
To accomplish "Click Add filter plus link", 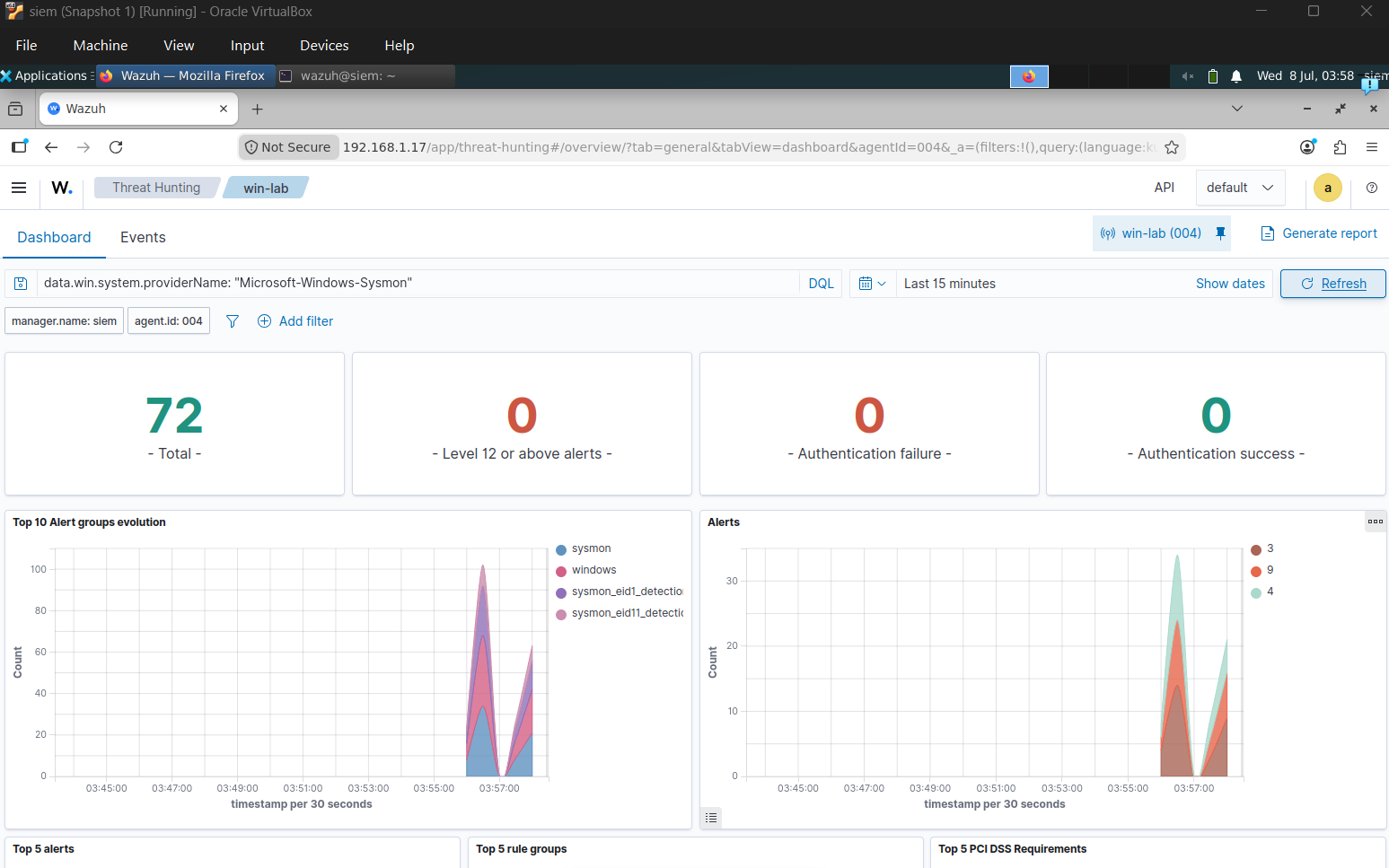I will click(295, 321).
